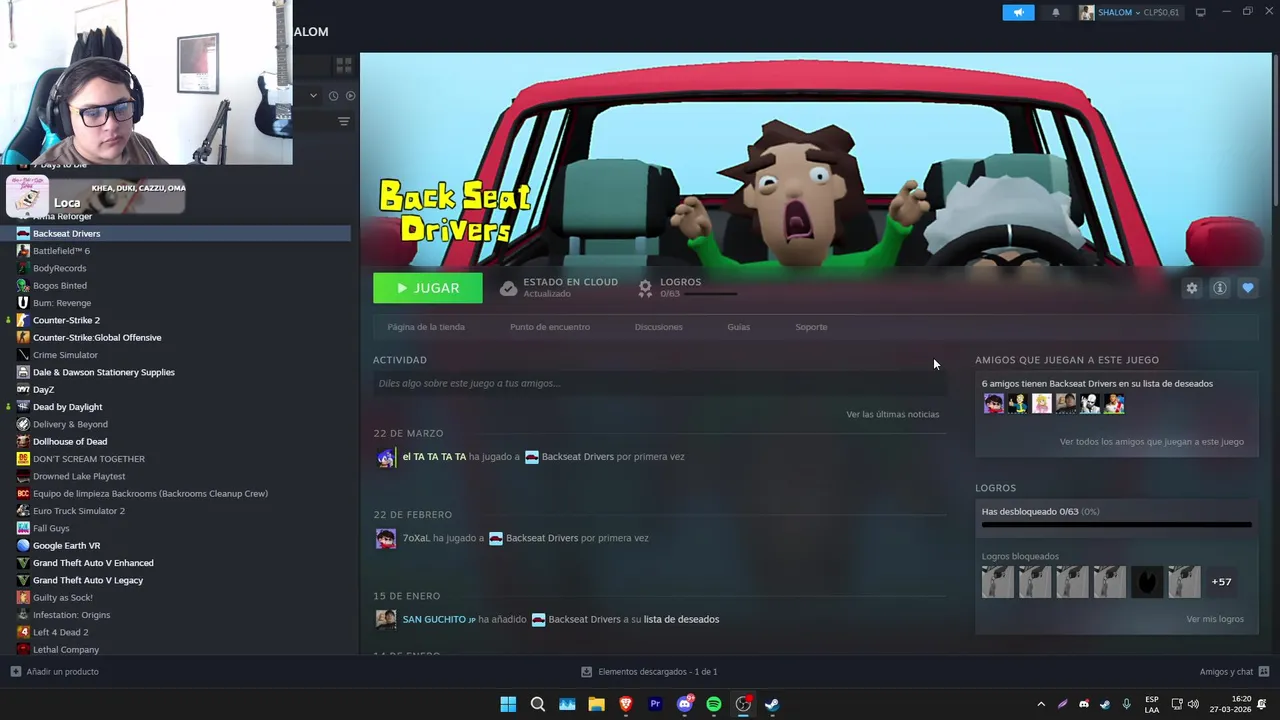Open Amigos y chat panel
This screenshot has height=720, width=1280.
pos(1234,672)
